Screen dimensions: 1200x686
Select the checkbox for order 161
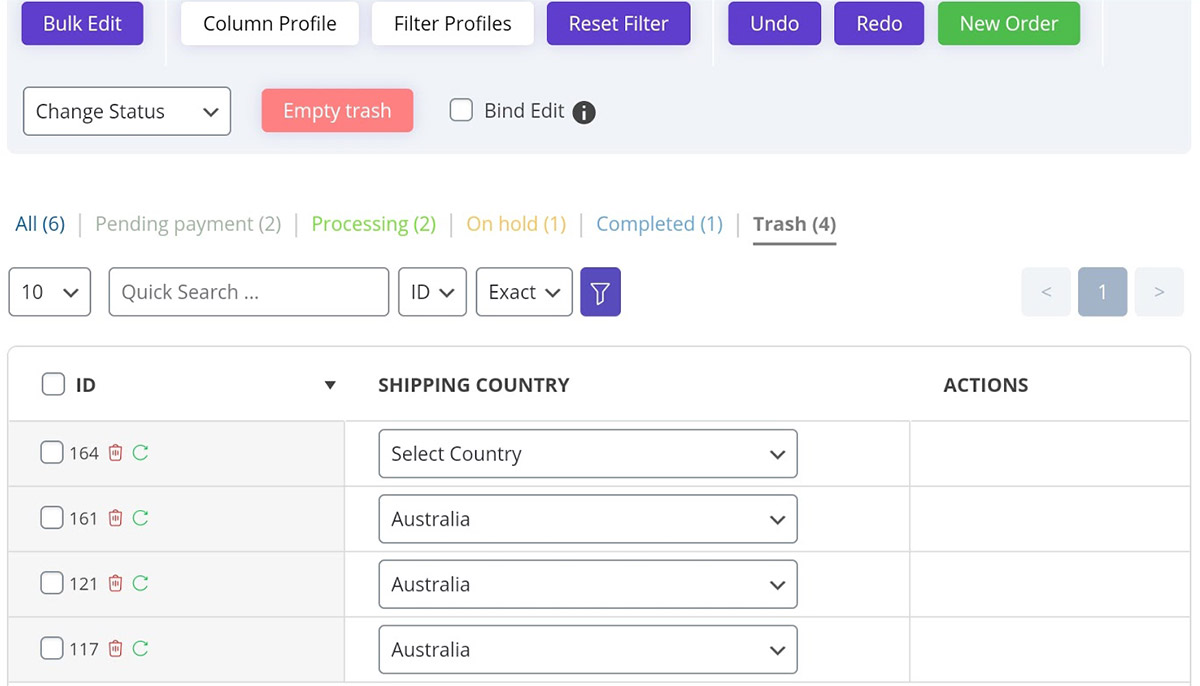(52, 518)
